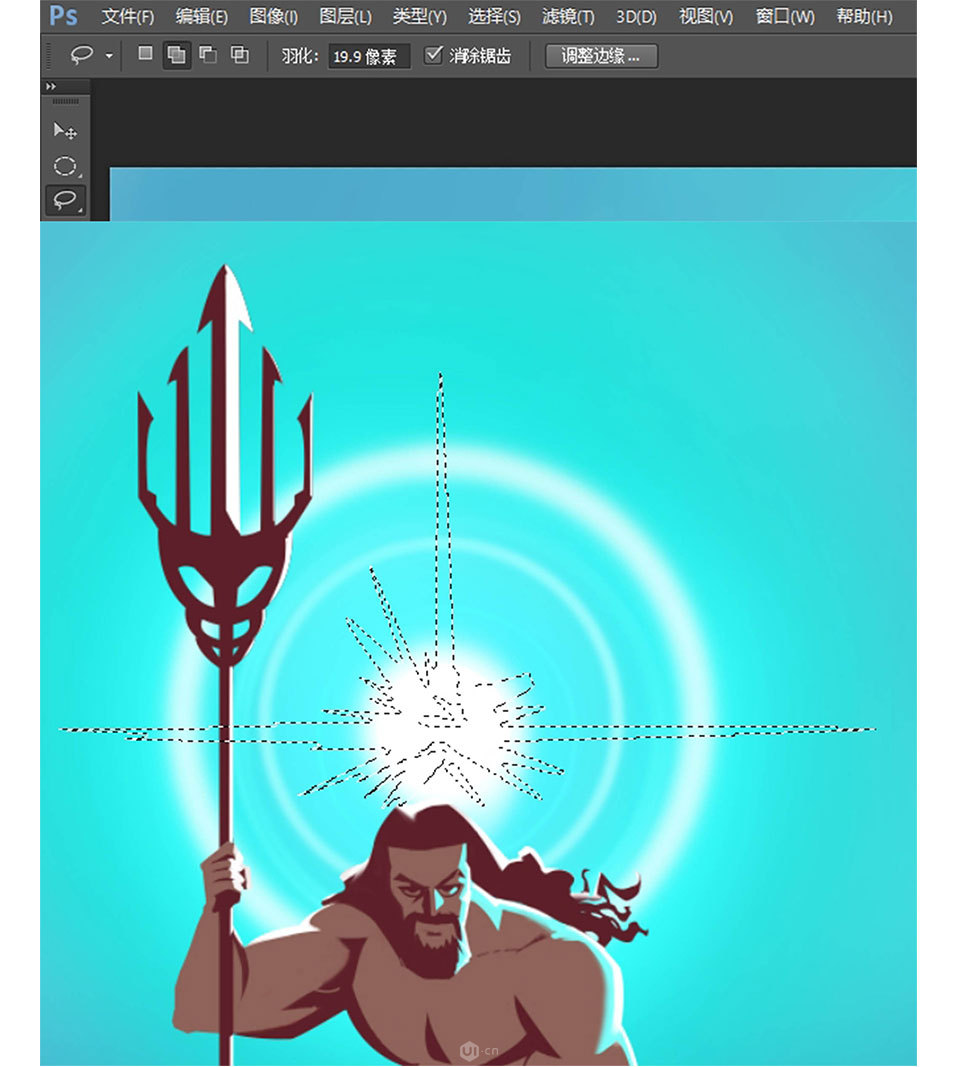Open the 帮助(H) menu

[864, 16]
